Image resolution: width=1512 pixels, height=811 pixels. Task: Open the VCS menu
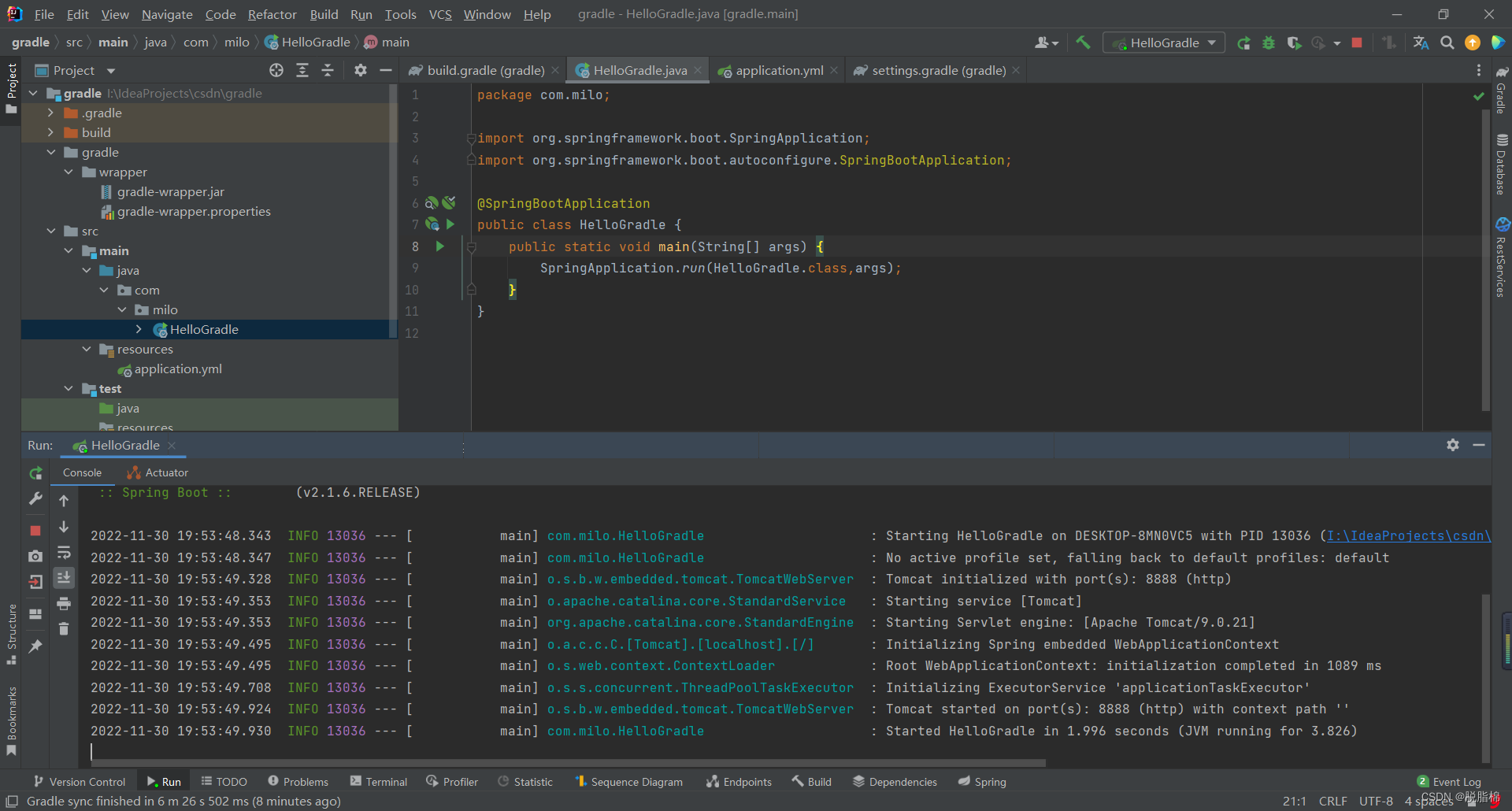[439, 14]
